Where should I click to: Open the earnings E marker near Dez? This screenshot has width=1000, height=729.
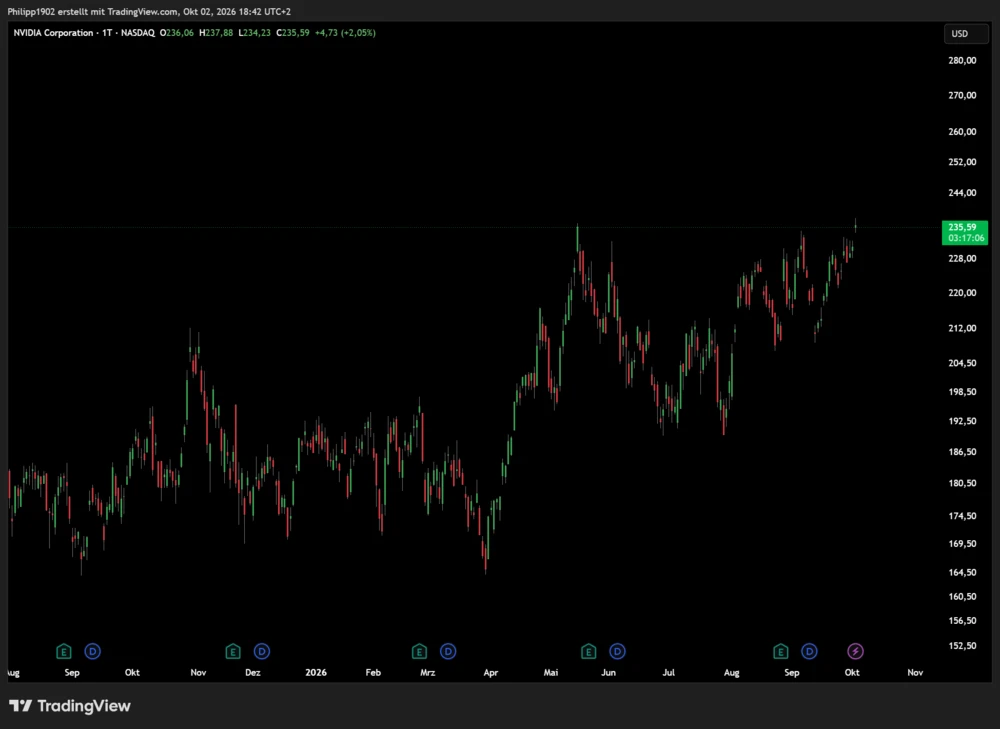(x=233, y=651)
